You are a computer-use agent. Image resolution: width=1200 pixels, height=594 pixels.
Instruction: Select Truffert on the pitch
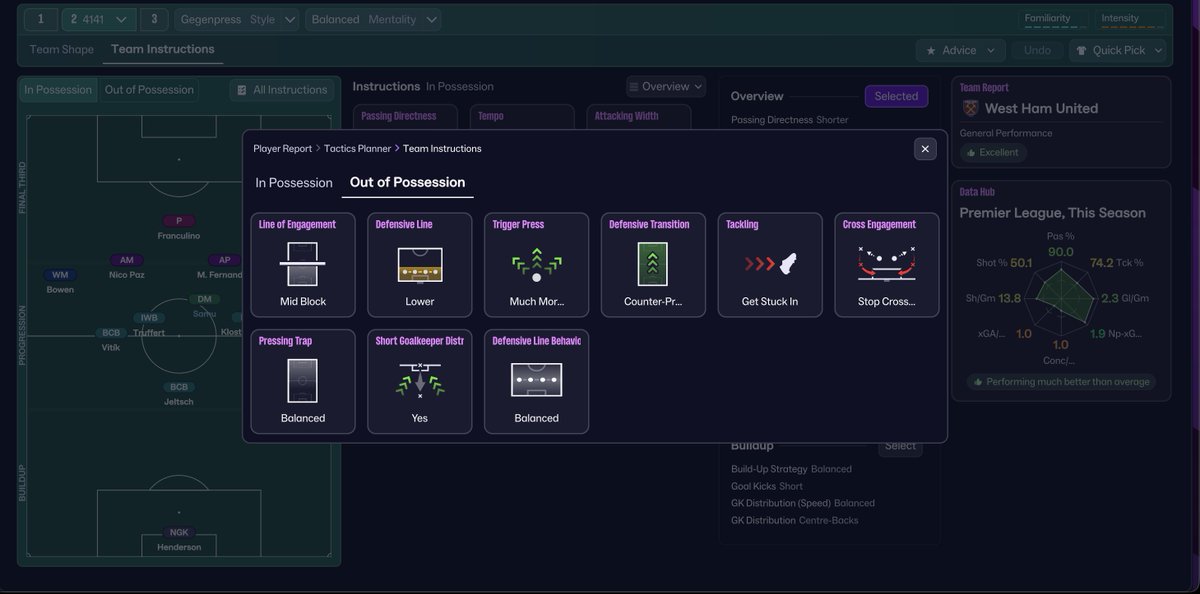pos(149,325)
